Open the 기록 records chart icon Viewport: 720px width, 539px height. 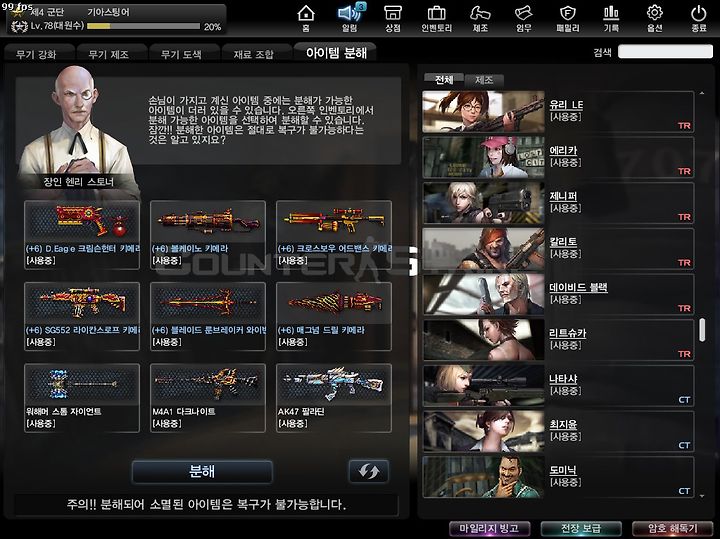pyautogui.click(x=611, y=17)
